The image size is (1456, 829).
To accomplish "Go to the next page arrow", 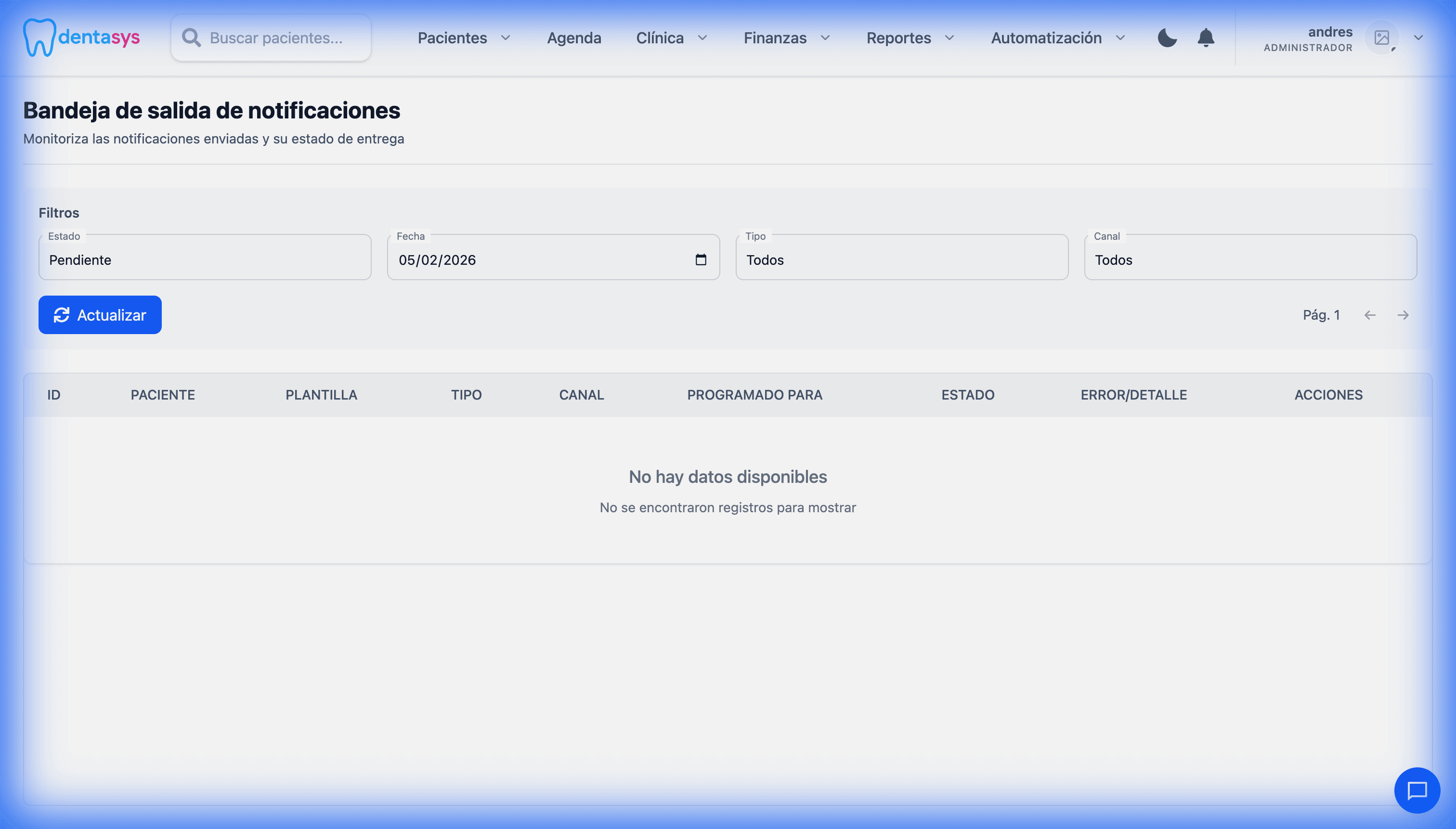I will [1403, 315].
